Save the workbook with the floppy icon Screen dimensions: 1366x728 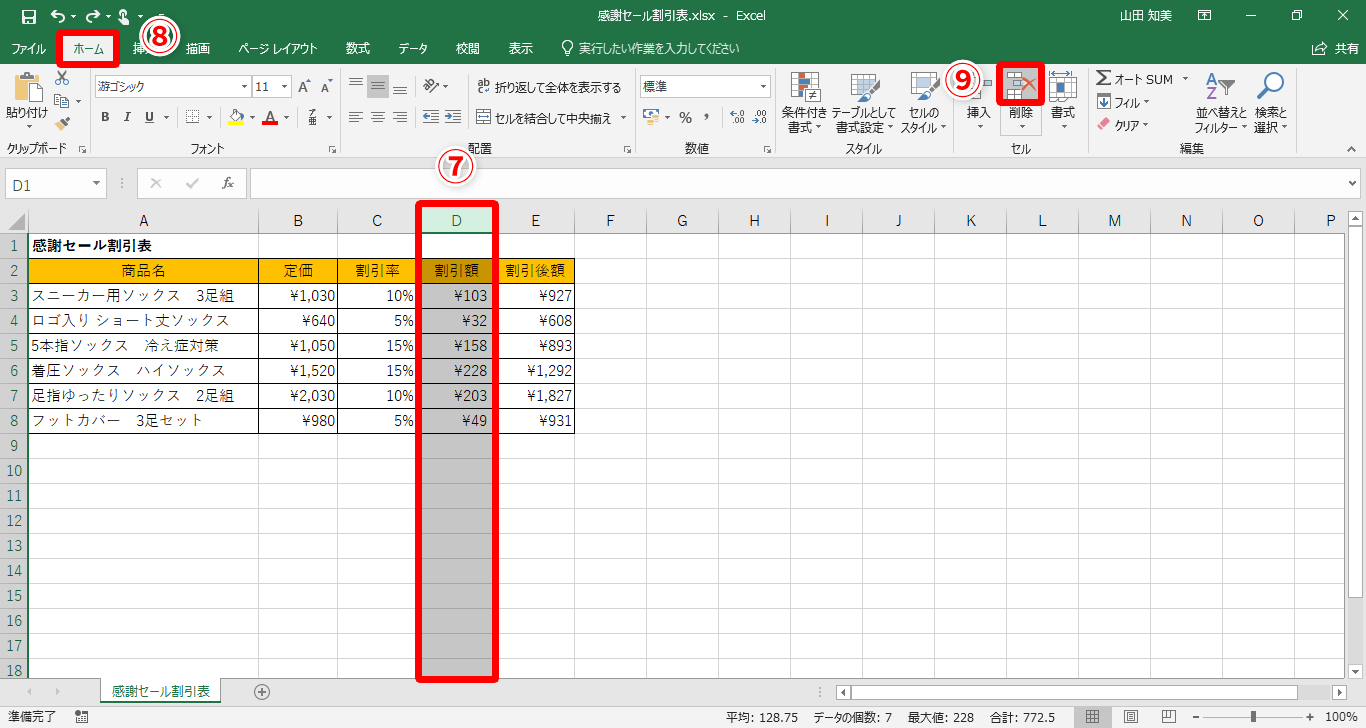tap(29, 16)
